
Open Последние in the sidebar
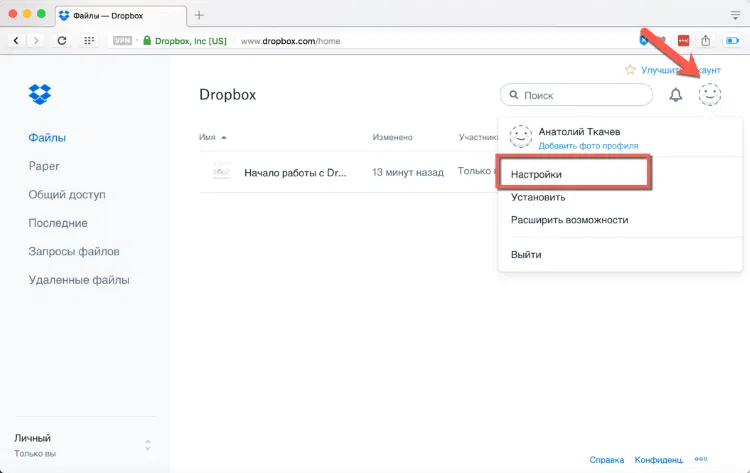tap(57, 223)
